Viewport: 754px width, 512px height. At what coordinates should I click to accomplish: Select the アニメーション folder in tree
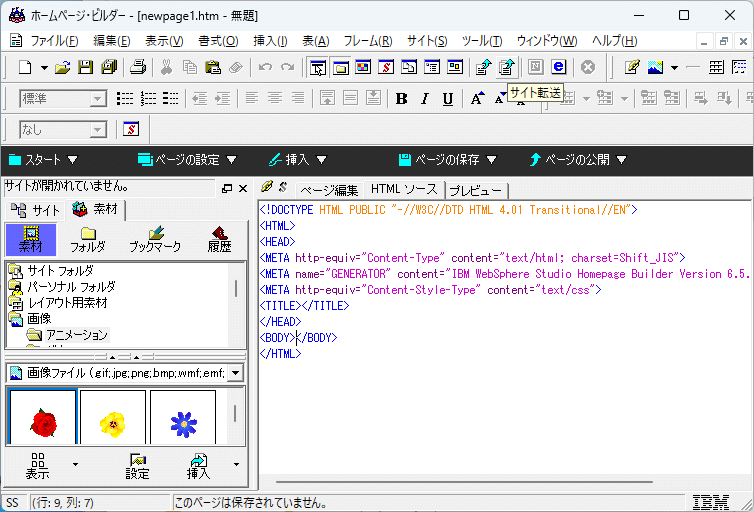pos(73,335)
